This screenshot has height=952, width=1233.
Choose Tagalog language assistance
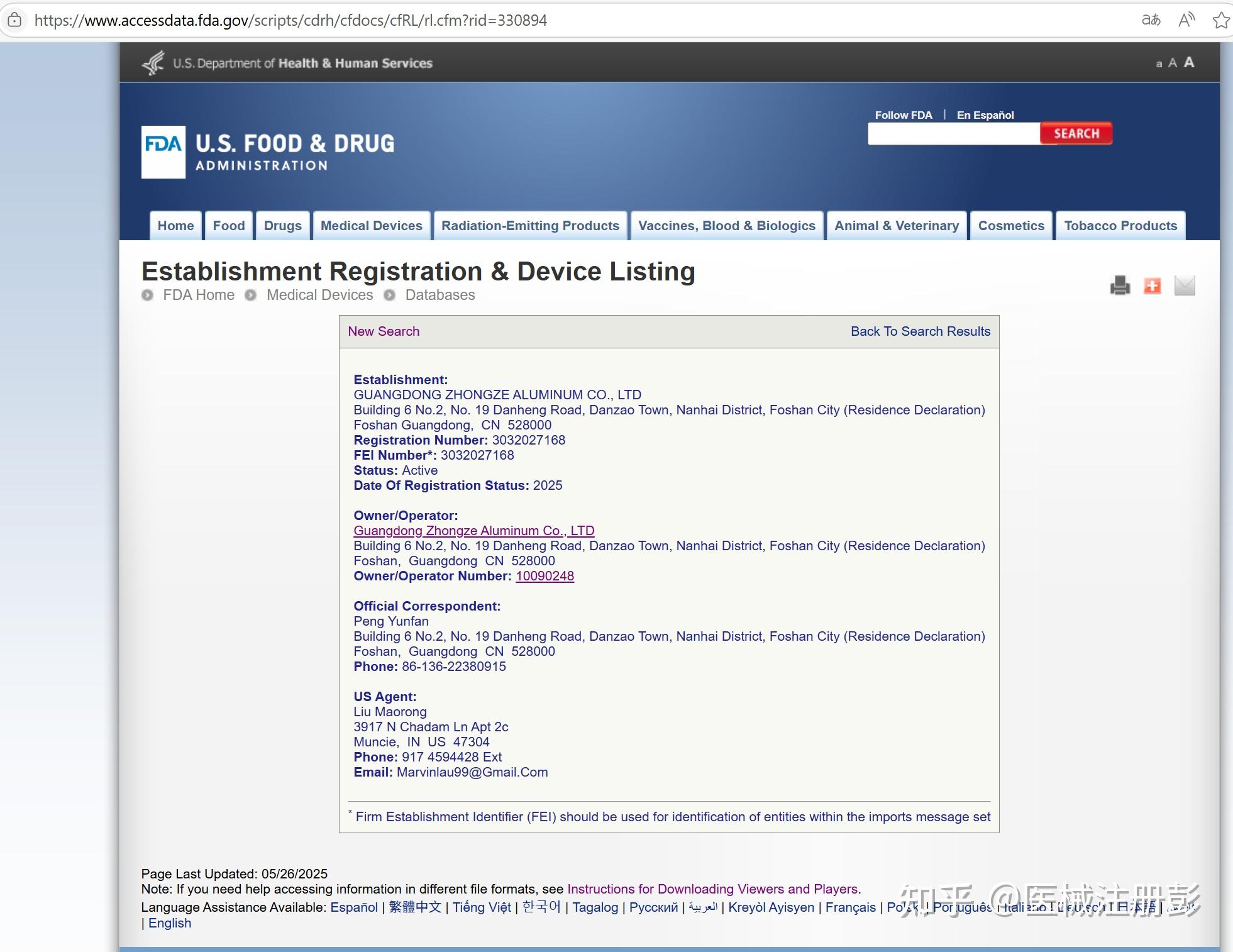coord(595,907)
